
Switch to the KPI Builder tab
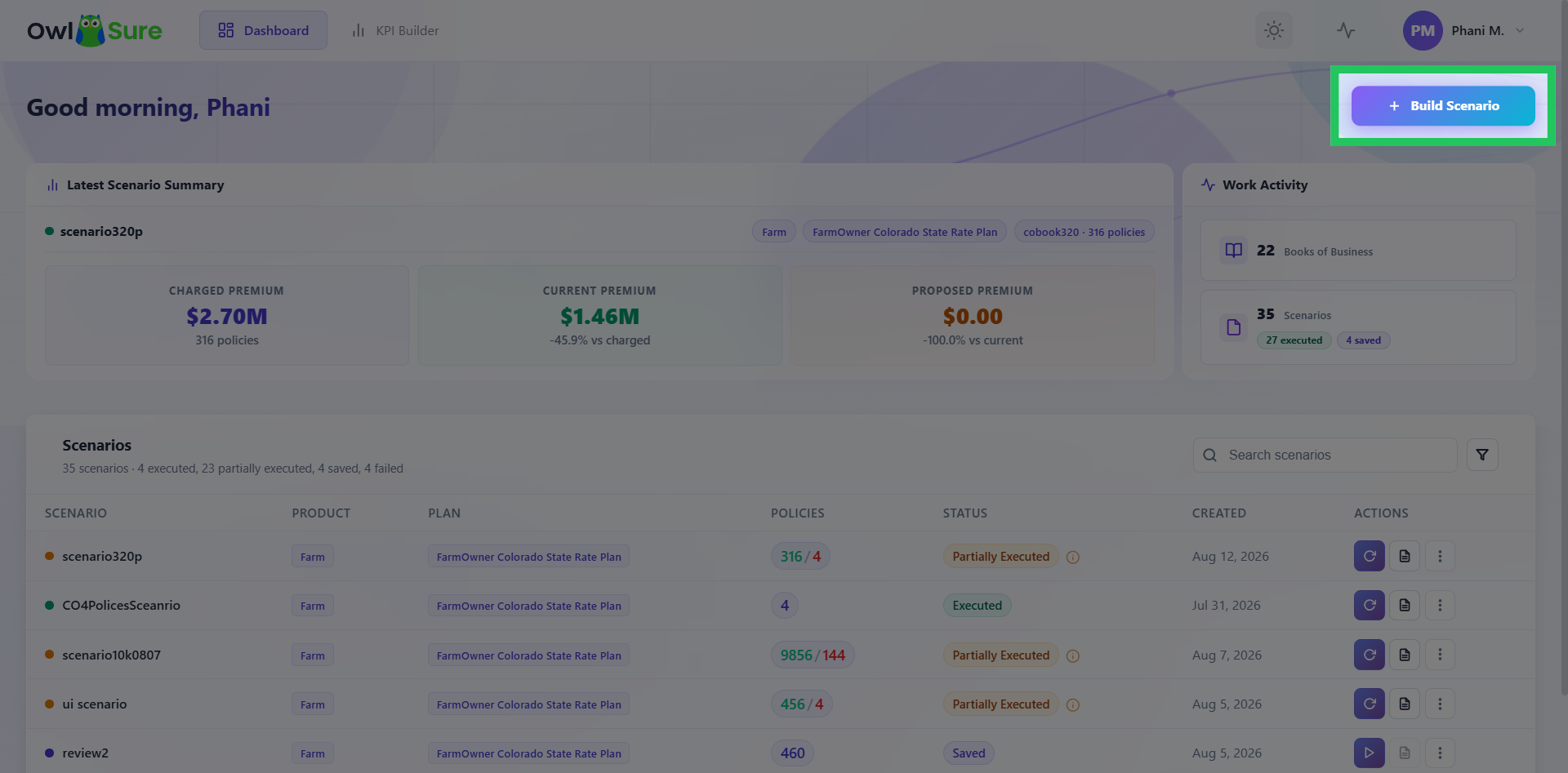(x=395, y=31)
